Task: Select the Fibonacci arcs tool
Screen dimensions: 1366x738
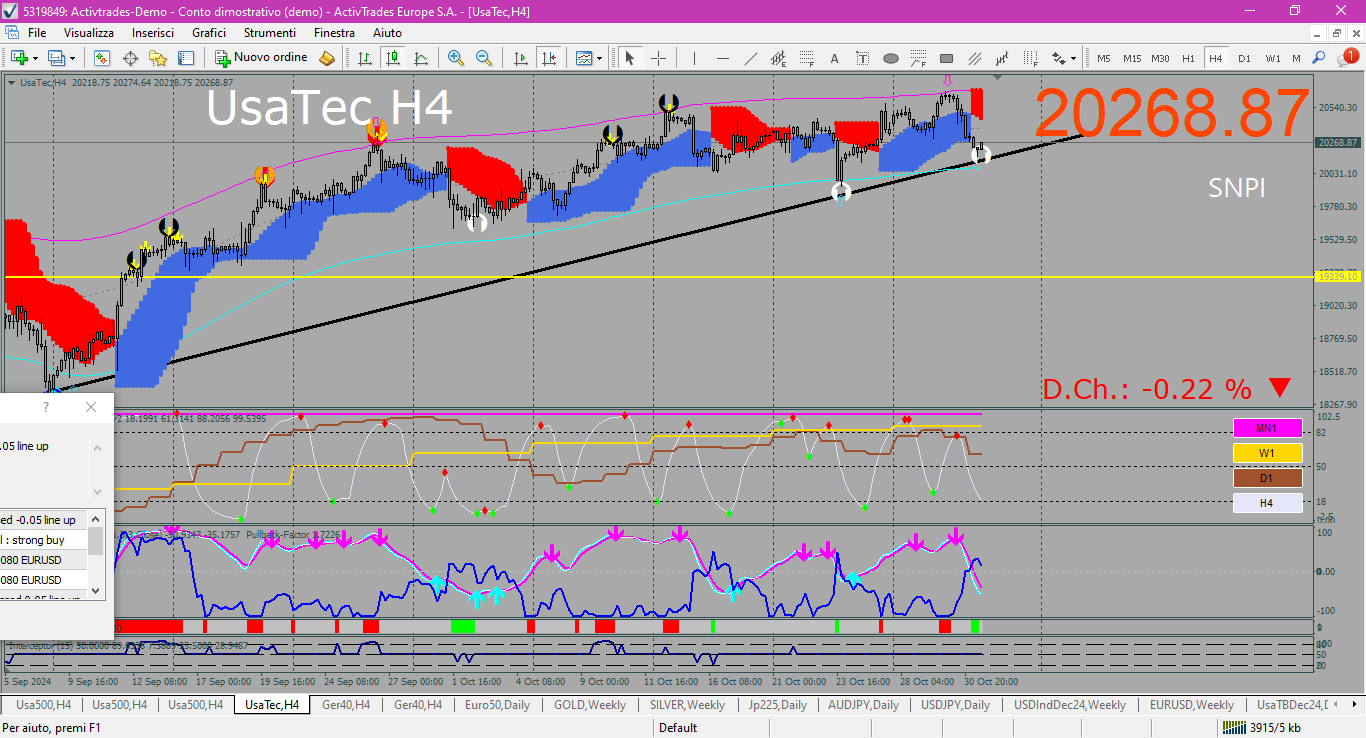Action: [919, 58]
